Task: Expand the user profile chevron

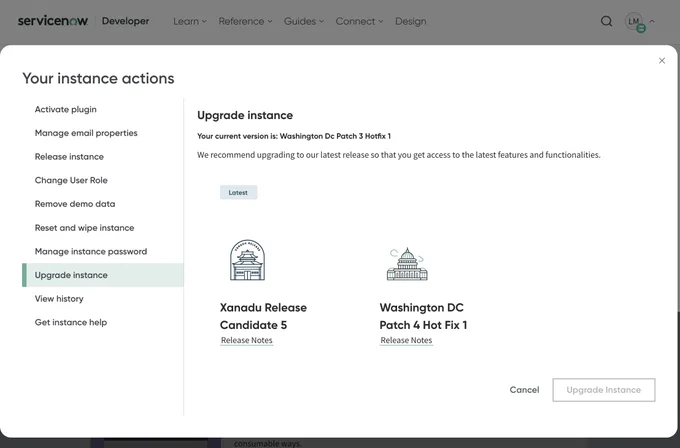Action: (652, 21)
